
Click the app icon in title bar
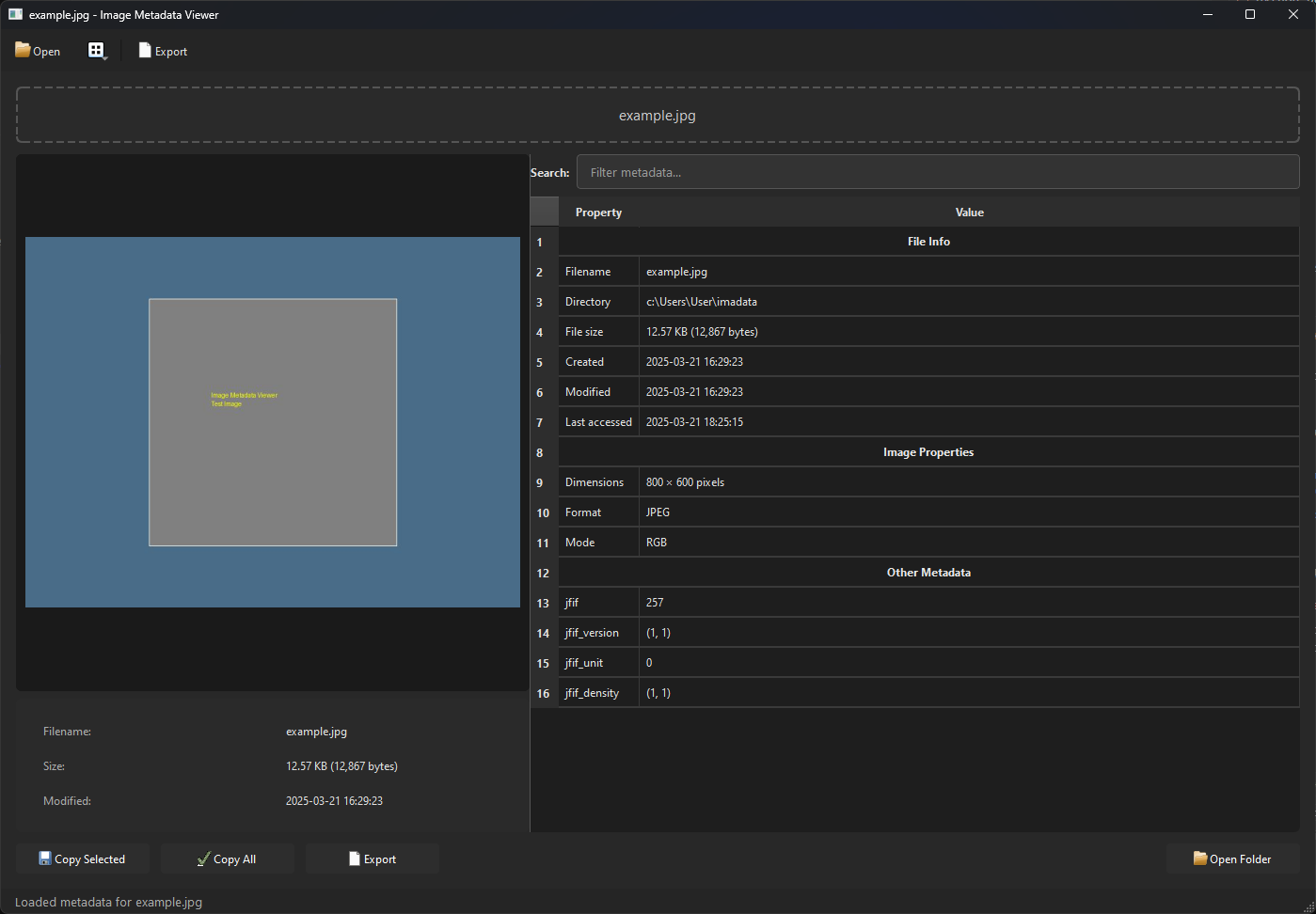15,14
